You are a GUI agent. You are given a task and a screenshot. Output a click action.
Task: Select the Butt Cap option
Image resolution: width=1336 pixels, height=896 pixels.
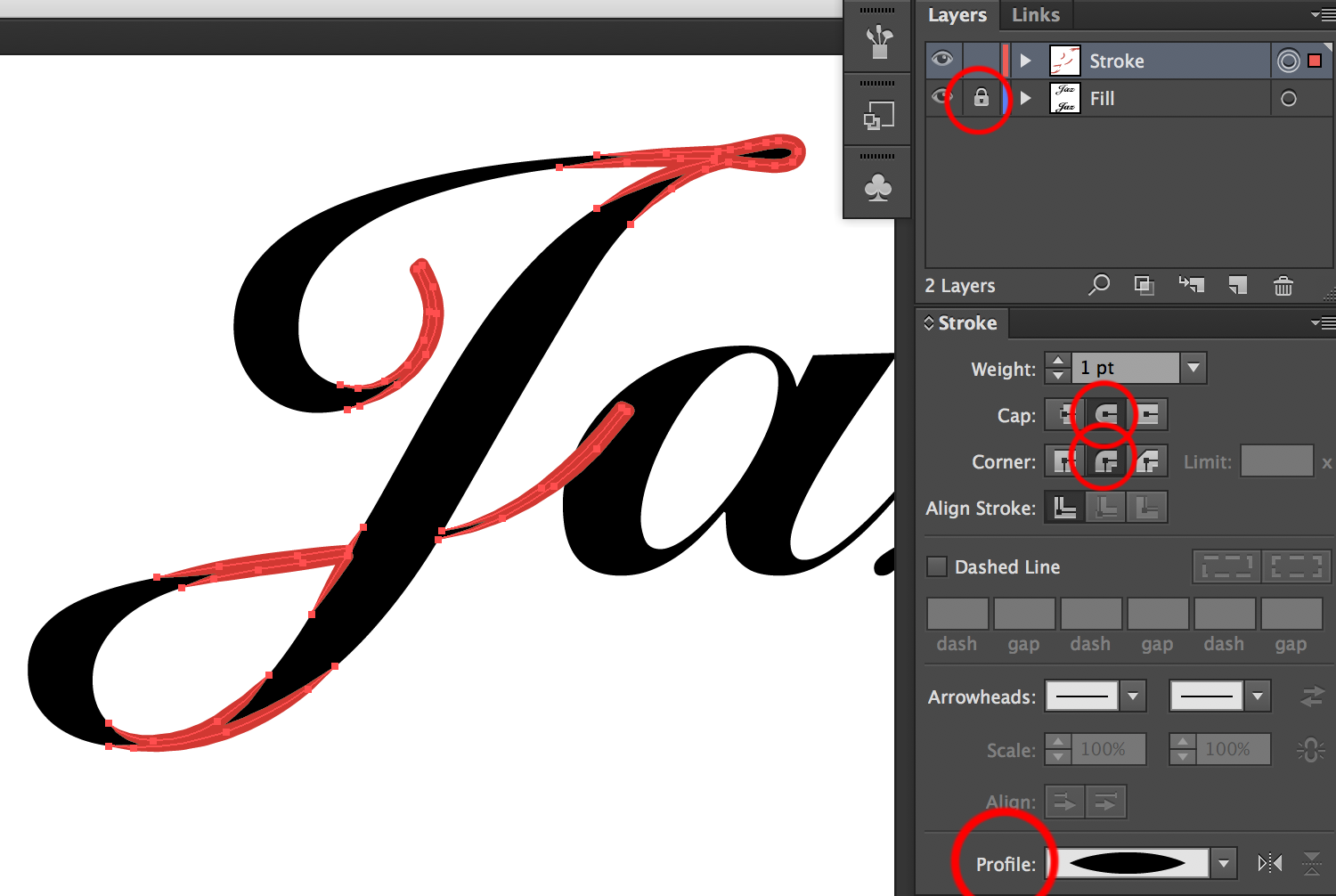pos(1063,414)
